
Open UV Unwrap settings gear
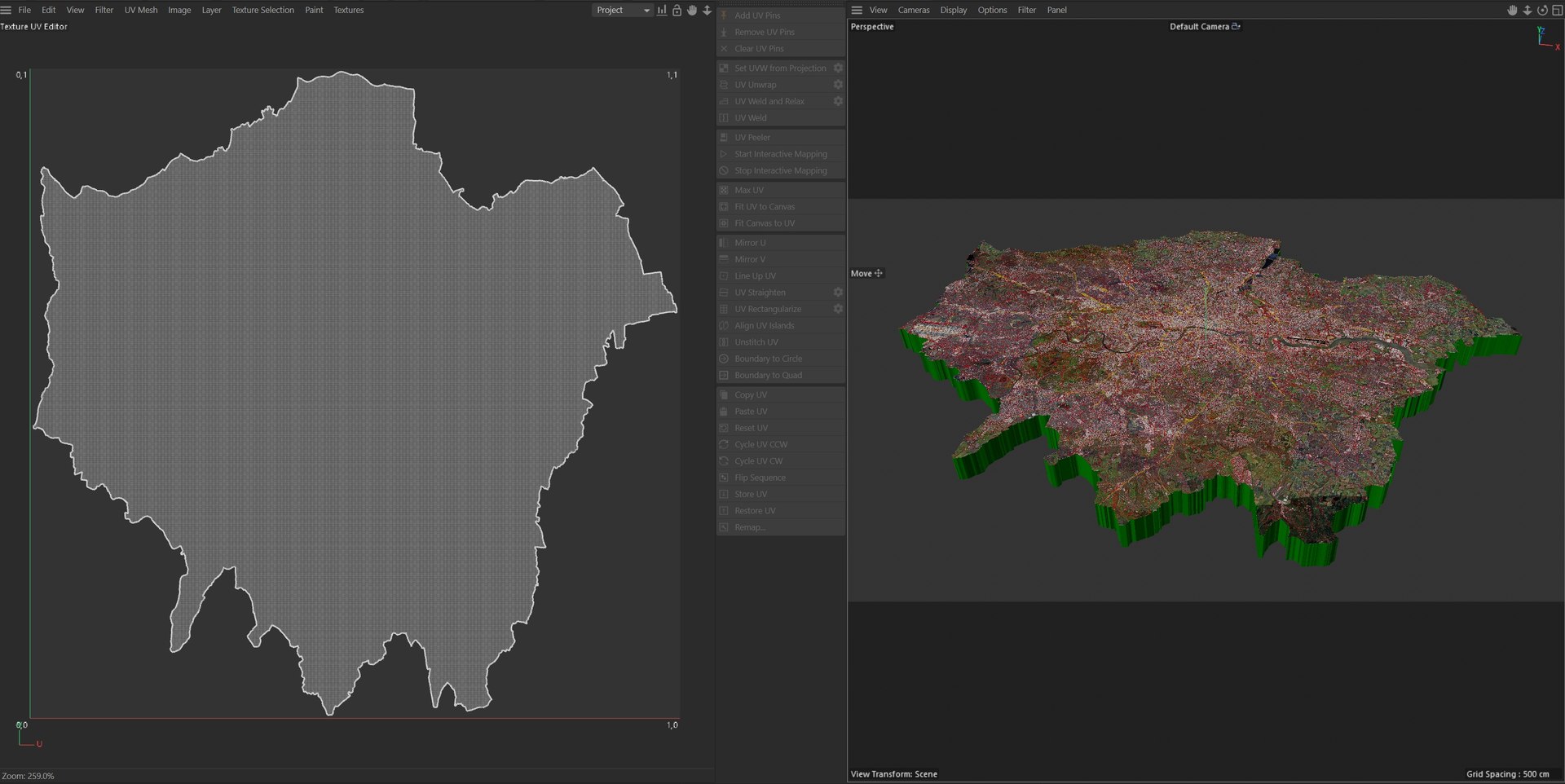[x=838, y=85]
